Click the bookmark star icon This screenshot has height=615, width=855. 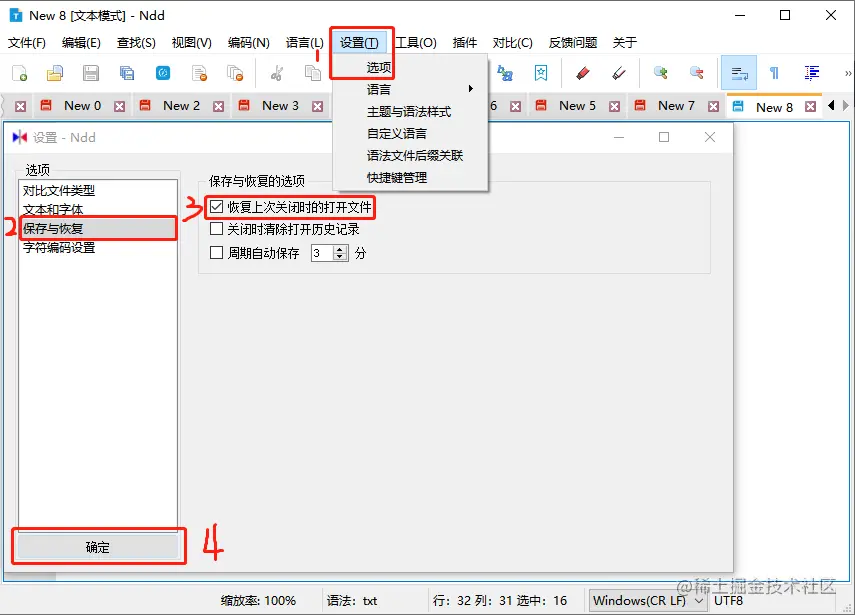541,73
